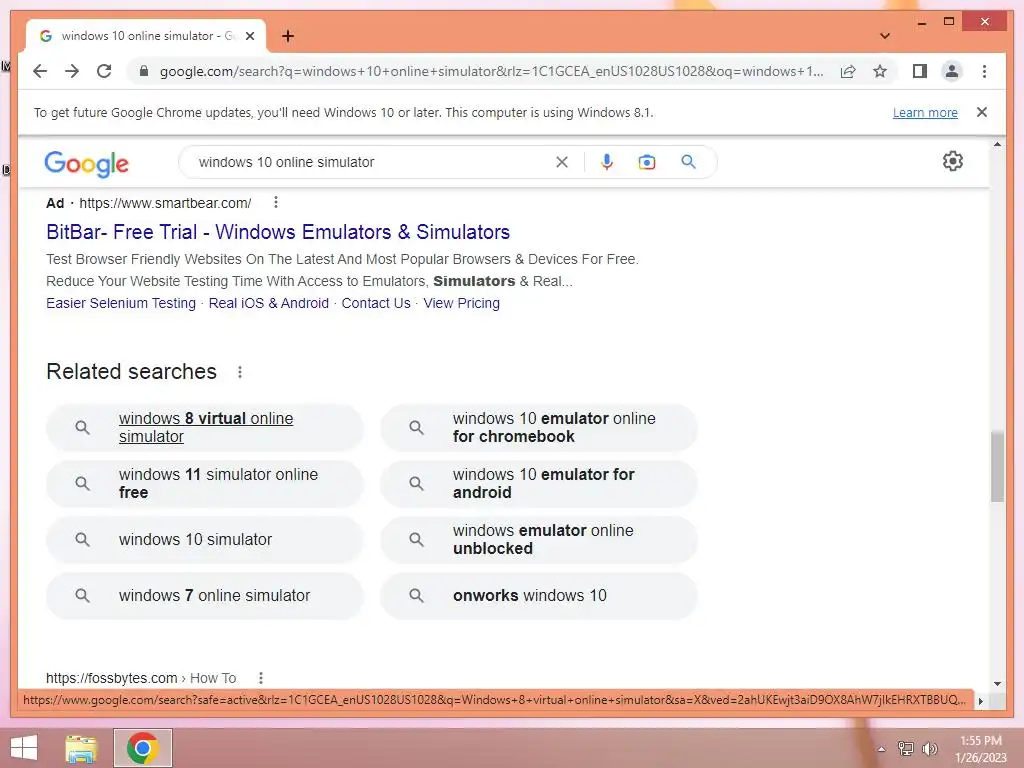The image size is (1024, 768).
Task: Select the windows 10 simulator suggestion
Action: (x=204, y=540)
